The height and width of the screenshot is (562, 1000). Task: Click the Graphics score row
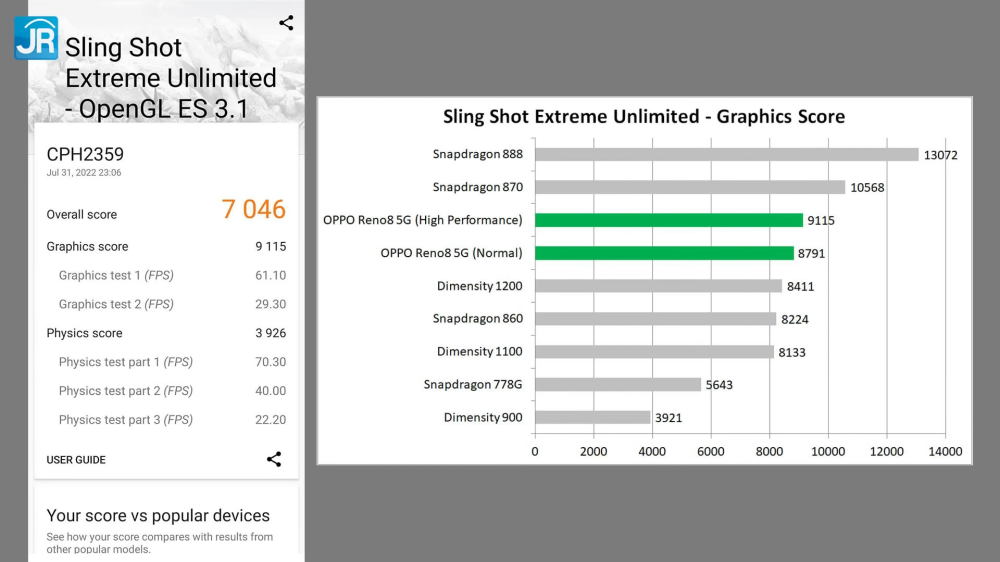click(x=166, y=246)
